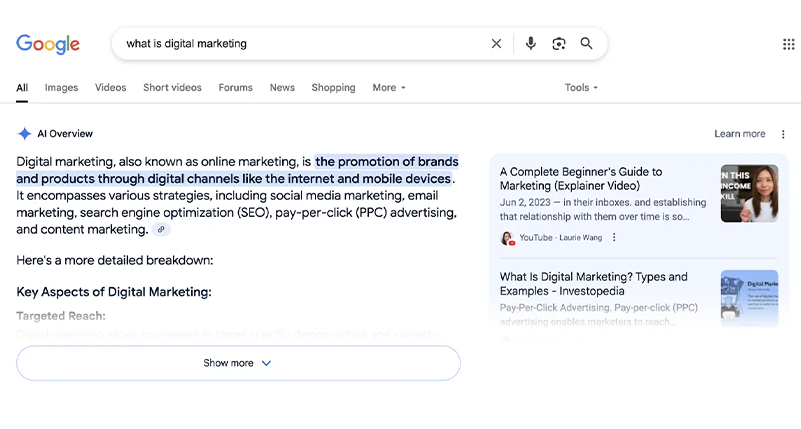This screenshot has height=429, width=801.
Task: Switch to the Images tab
Action: pyautogui.click(x=61, y=88)
